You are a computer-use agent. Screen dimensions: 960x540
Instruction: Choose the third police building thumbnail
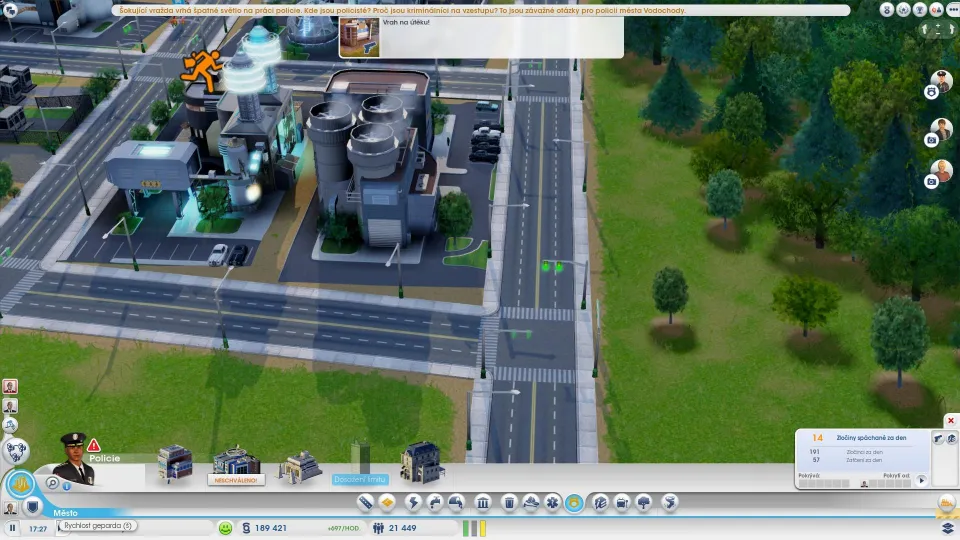pos(299,467)
